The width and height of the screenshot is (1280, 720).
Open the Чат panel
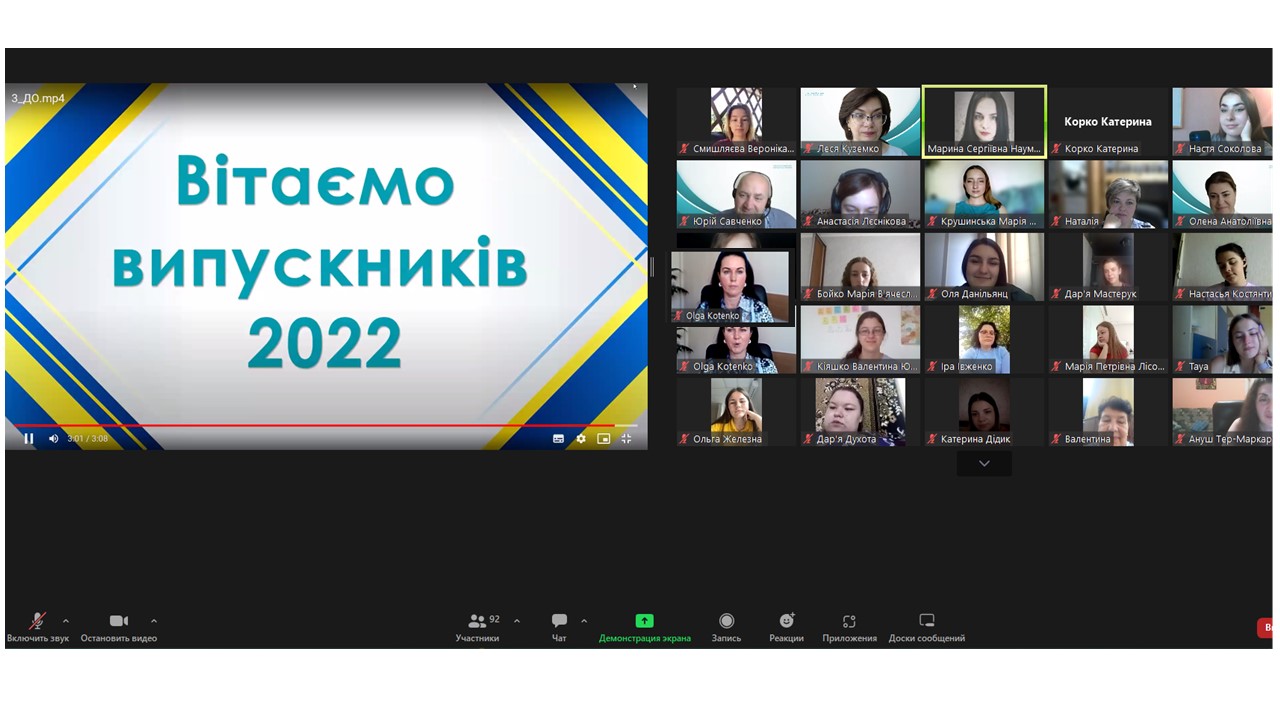pyautogui.click(x=559, y=620)
